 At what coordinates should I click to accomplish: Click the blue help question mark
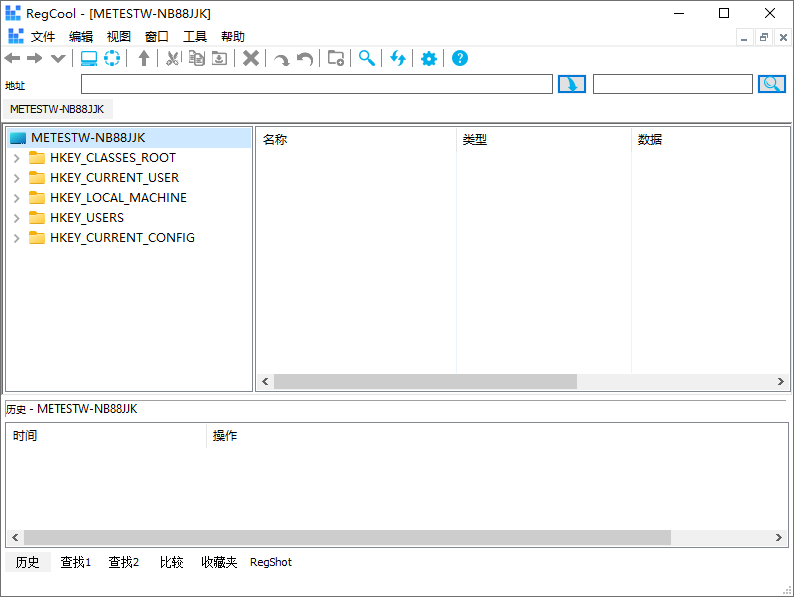pos(460,59)
